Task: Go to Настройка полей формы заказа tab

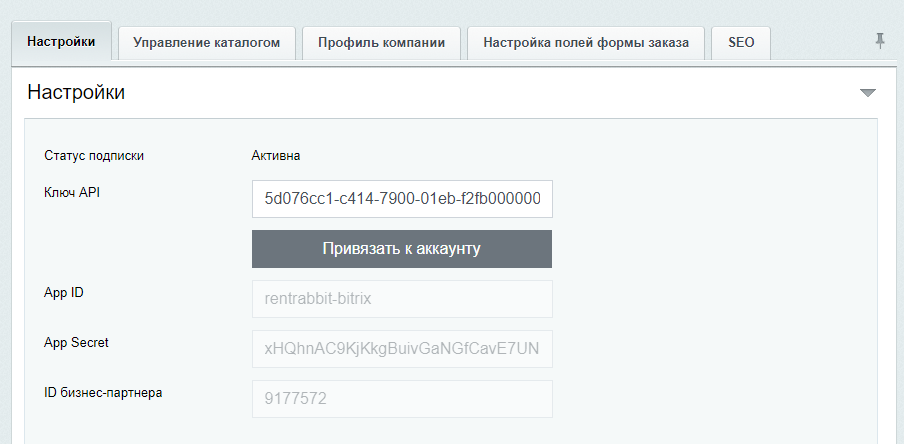Action: [x=585, y=43]
